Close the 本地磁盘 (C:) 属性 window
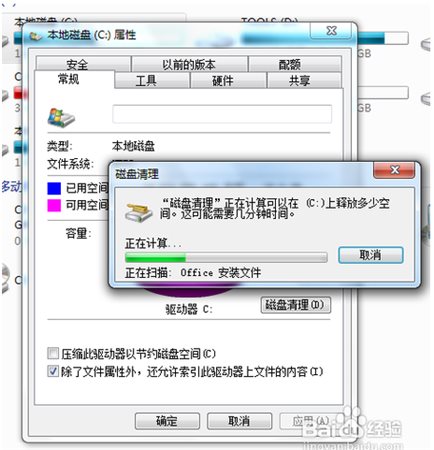Screen dimensions: 434x450 [331, 31]
